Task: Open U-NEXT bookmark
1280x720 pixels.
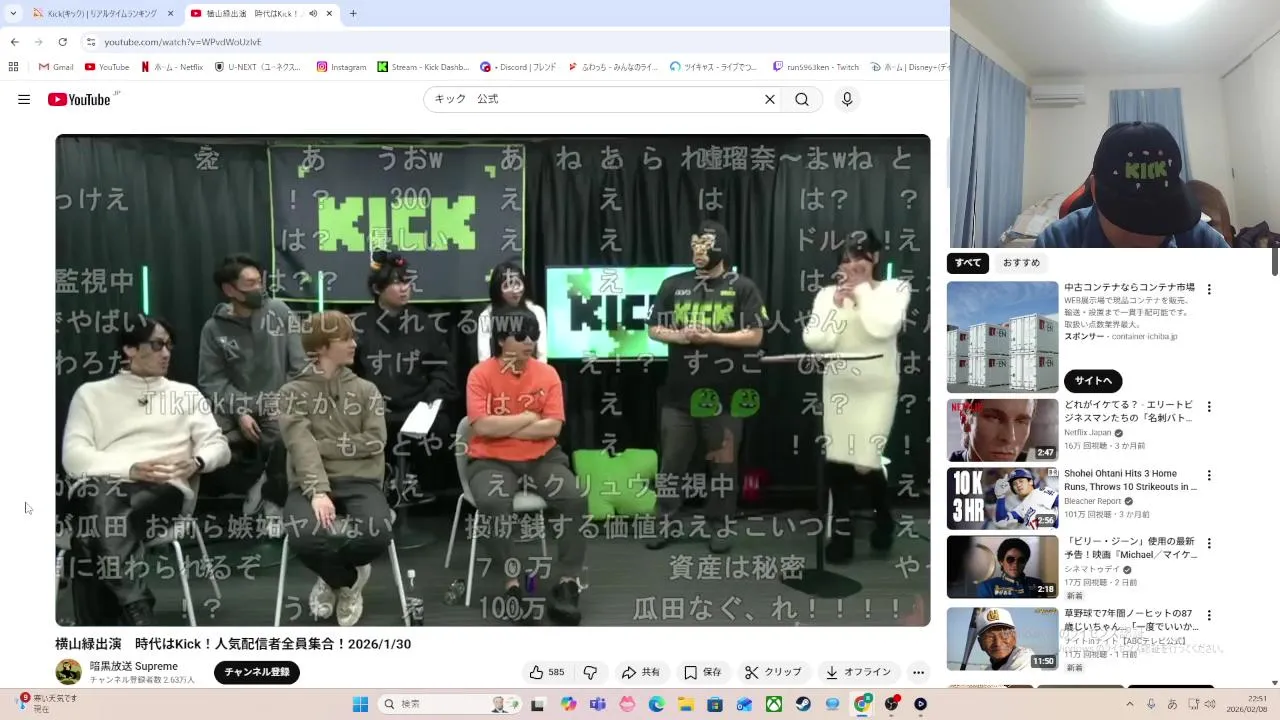Action: pos(258,67)
